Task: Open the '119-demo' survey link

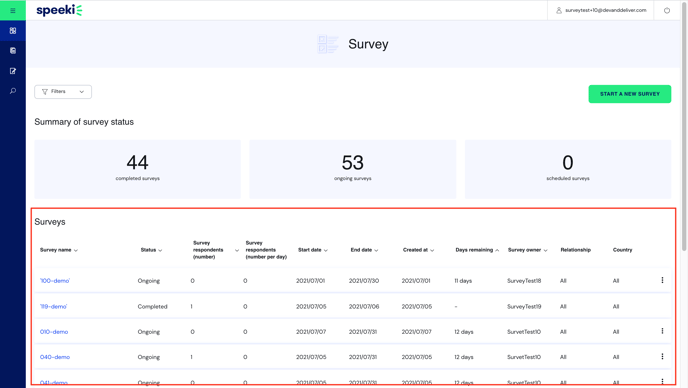Action: click(54, 306)
